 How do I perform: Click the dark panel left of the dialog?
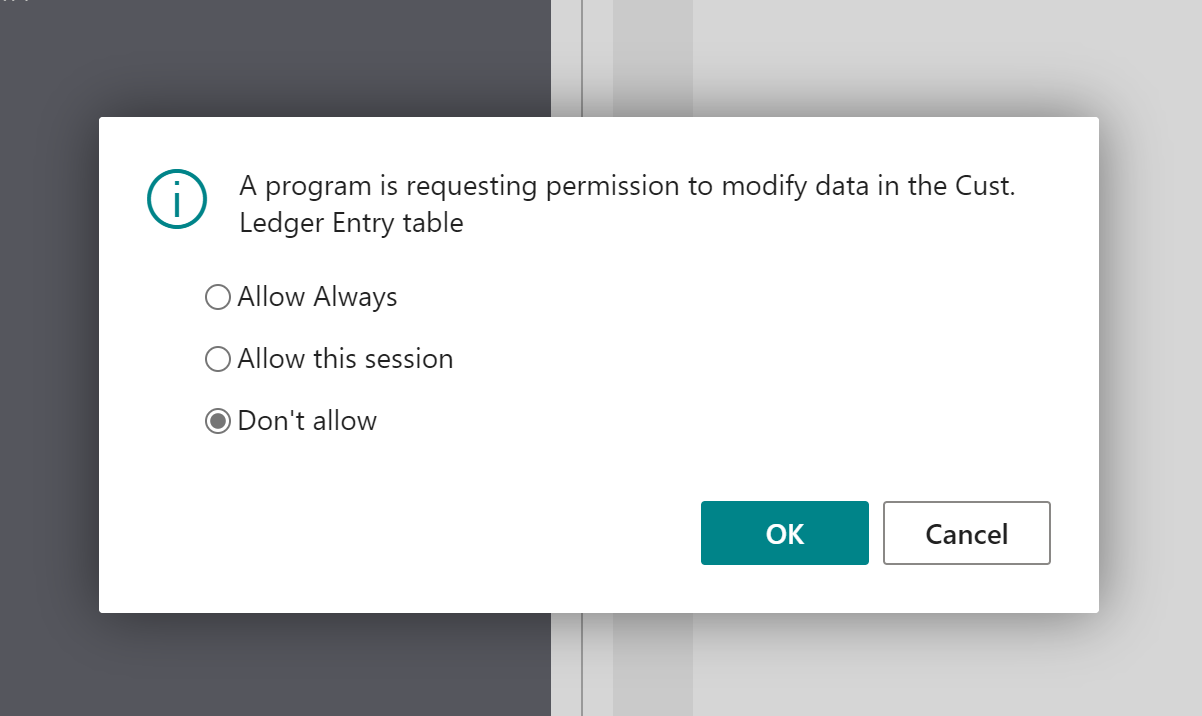[x=48, y=360]
